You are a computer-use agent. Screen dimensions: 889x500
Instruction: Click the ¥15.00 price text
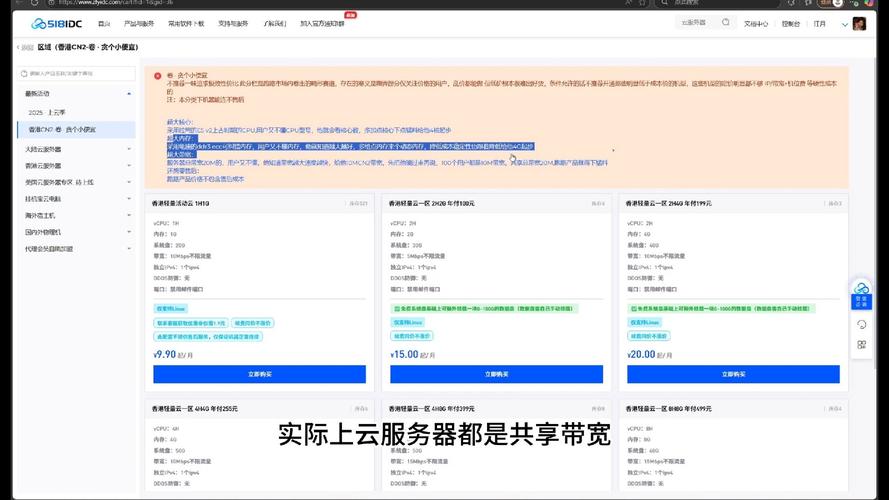point(404,355)
